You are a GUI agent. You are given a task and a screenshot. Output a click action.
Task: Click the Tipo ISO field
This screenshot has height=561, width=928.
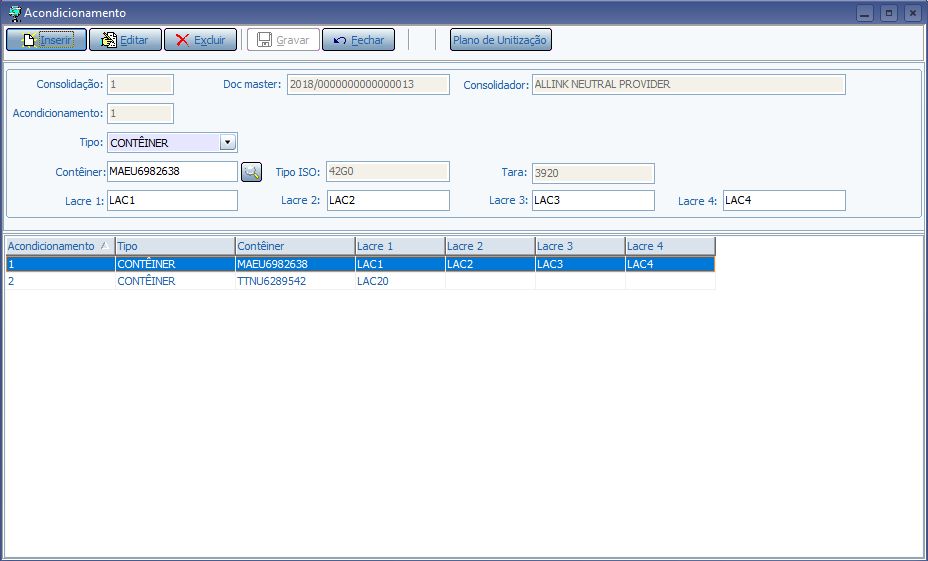coord(388,172)
